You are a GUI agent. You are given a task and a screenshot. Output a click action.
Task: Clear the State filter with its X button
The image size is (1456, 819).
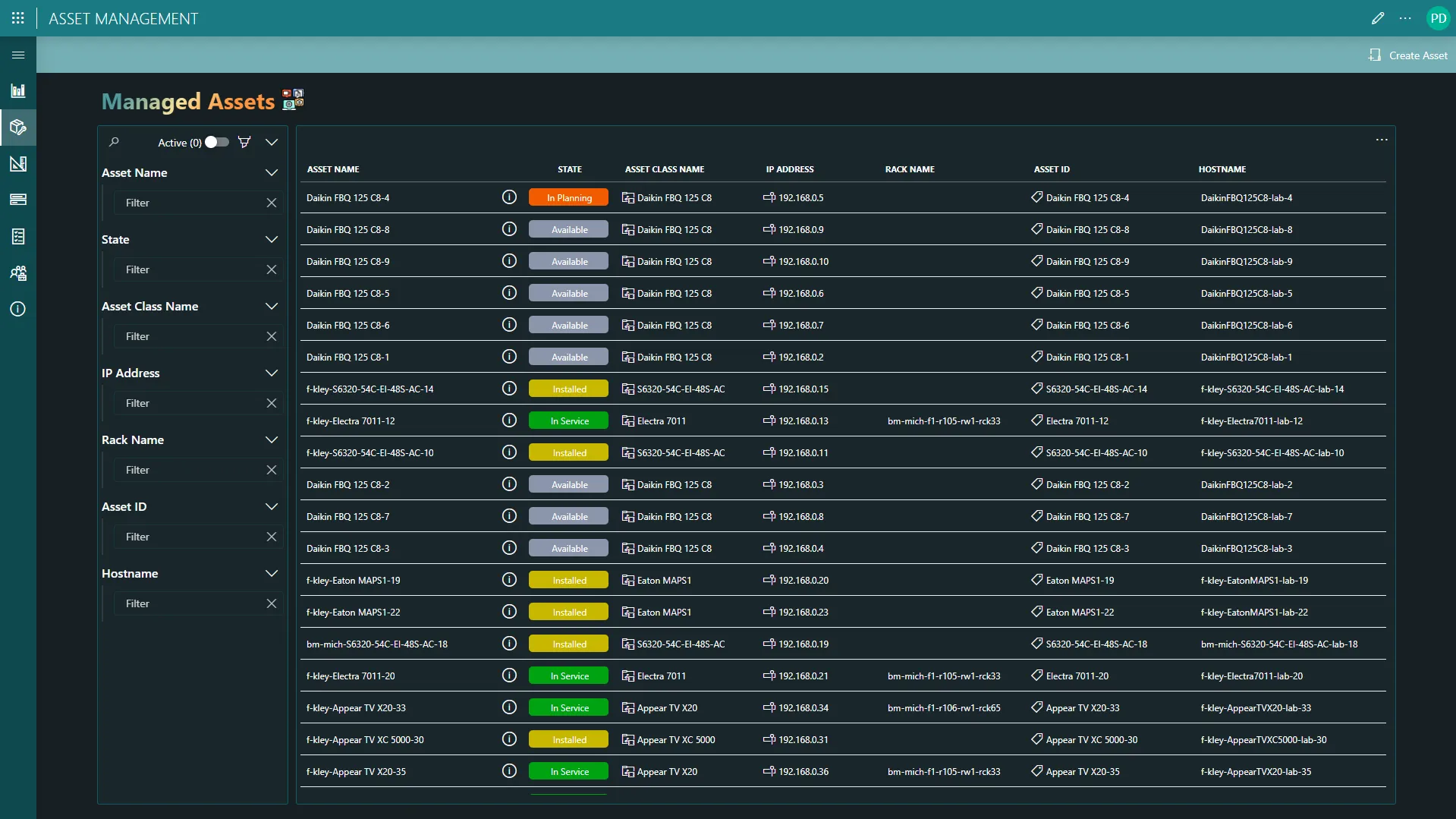272,269
